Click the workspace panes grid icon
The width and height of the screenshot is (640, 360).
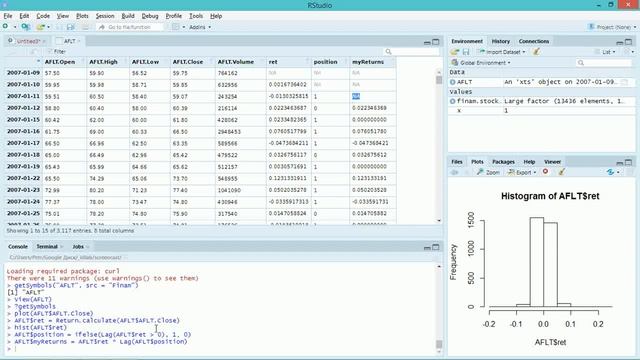[176, 27]
